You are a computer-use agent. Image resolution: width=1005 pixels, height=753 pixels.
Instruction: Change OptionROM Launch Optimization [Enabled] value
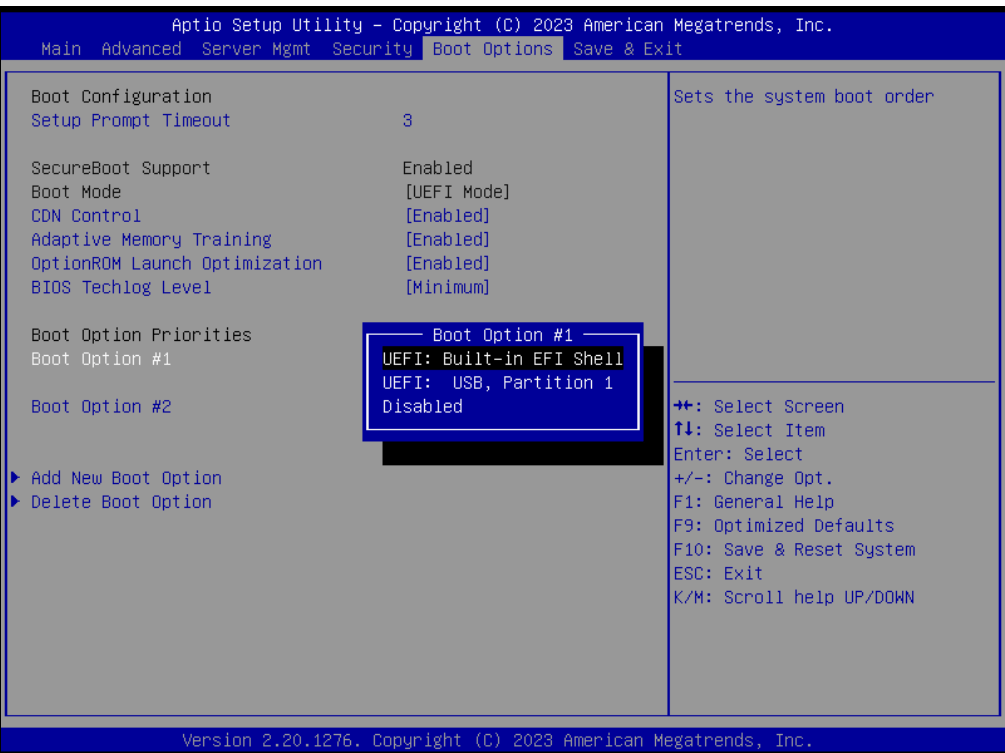pyautogui.click(x=447, y=263)
